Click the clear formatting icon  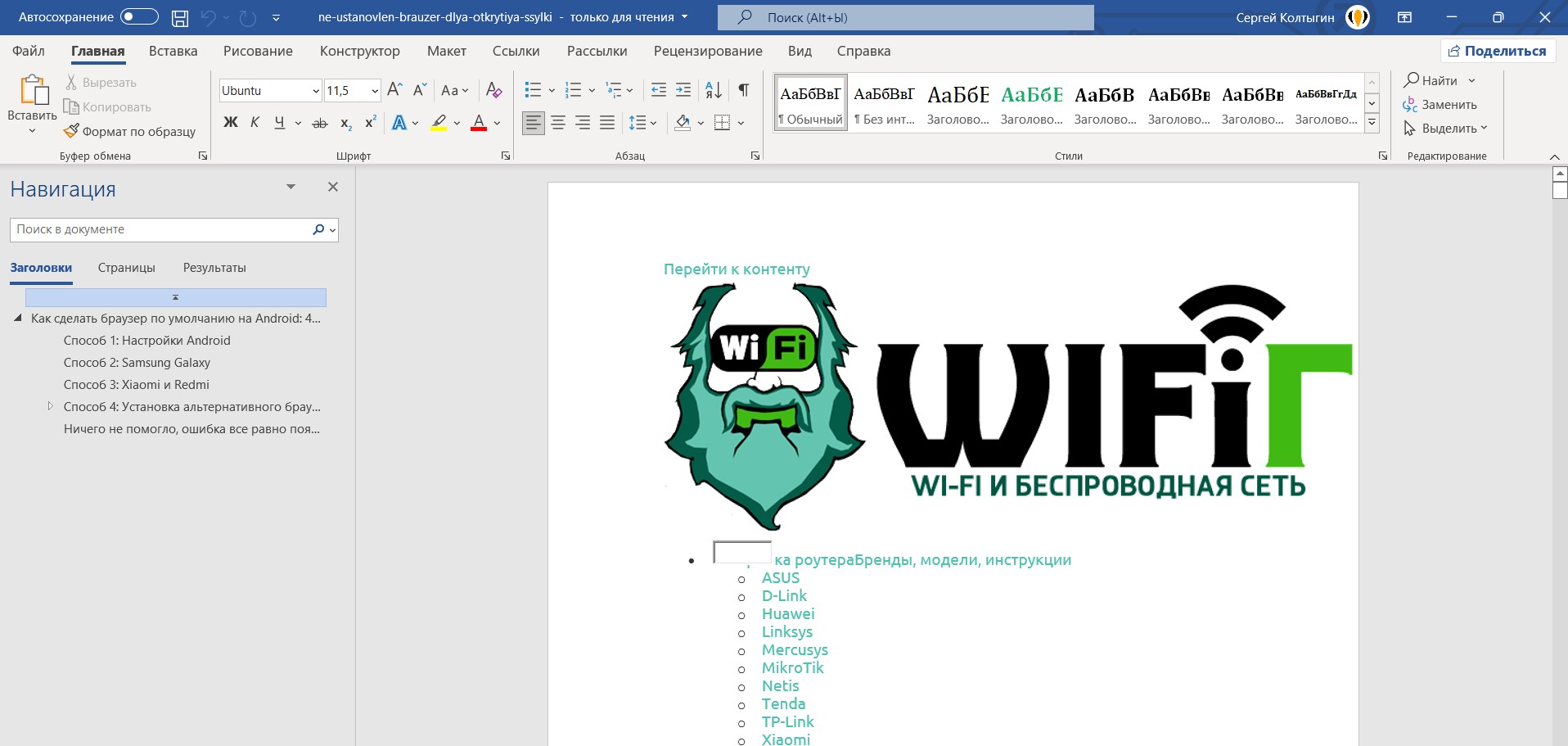tap(493, 90)
